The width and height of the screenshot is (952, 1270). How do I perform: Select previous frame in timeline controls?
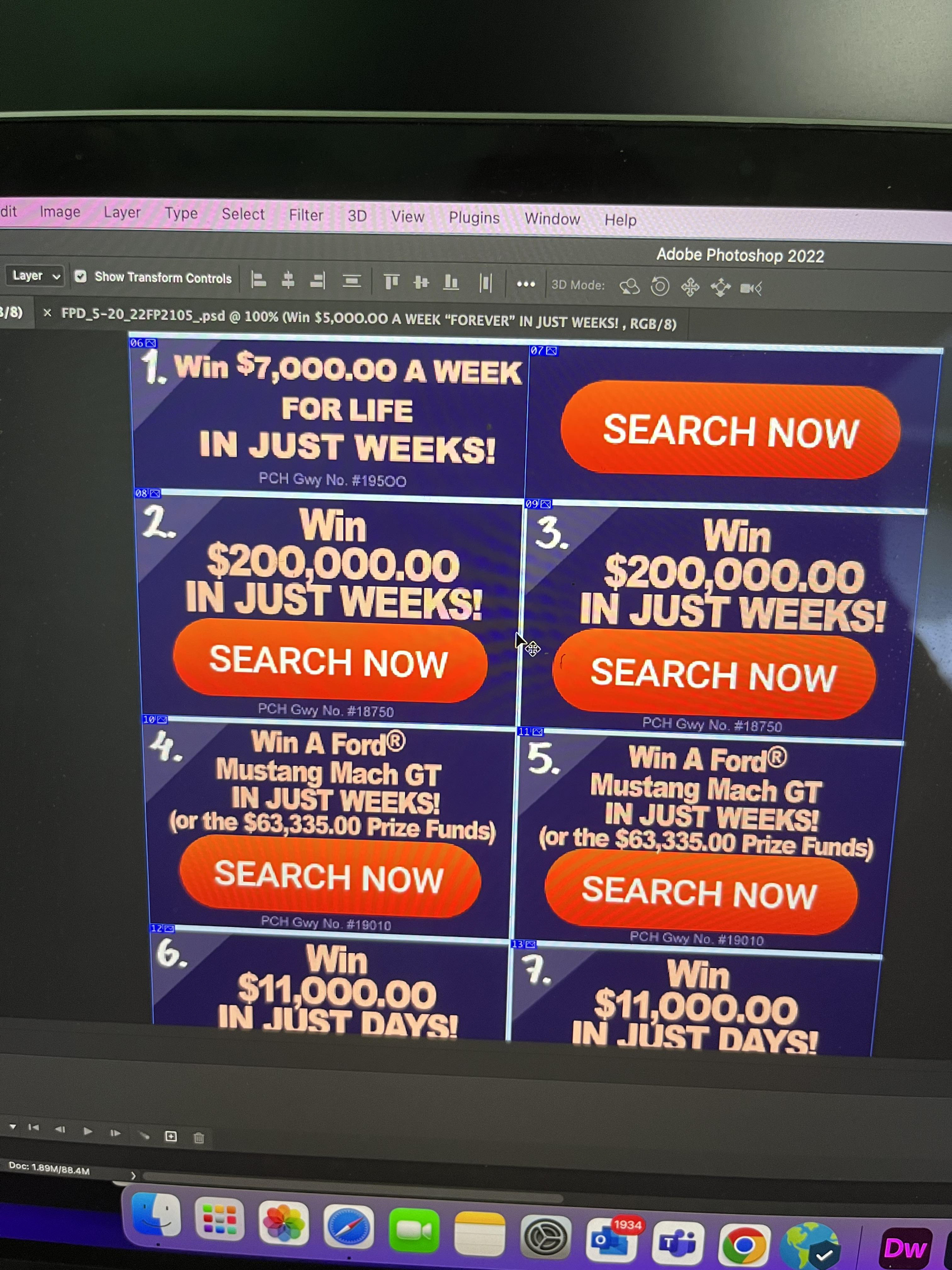tap(60, 1129)
